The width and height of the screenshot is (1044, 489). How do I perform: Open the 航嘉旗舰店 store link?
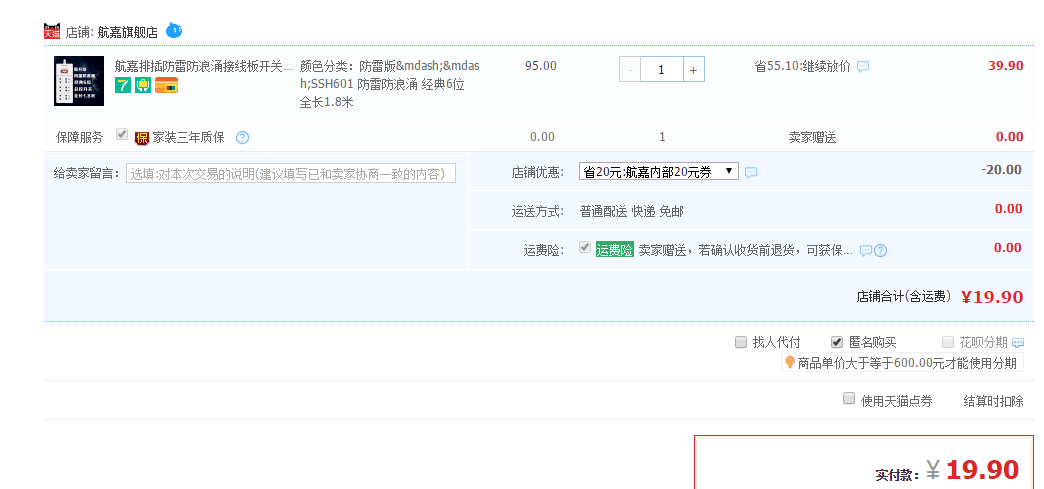127,32
